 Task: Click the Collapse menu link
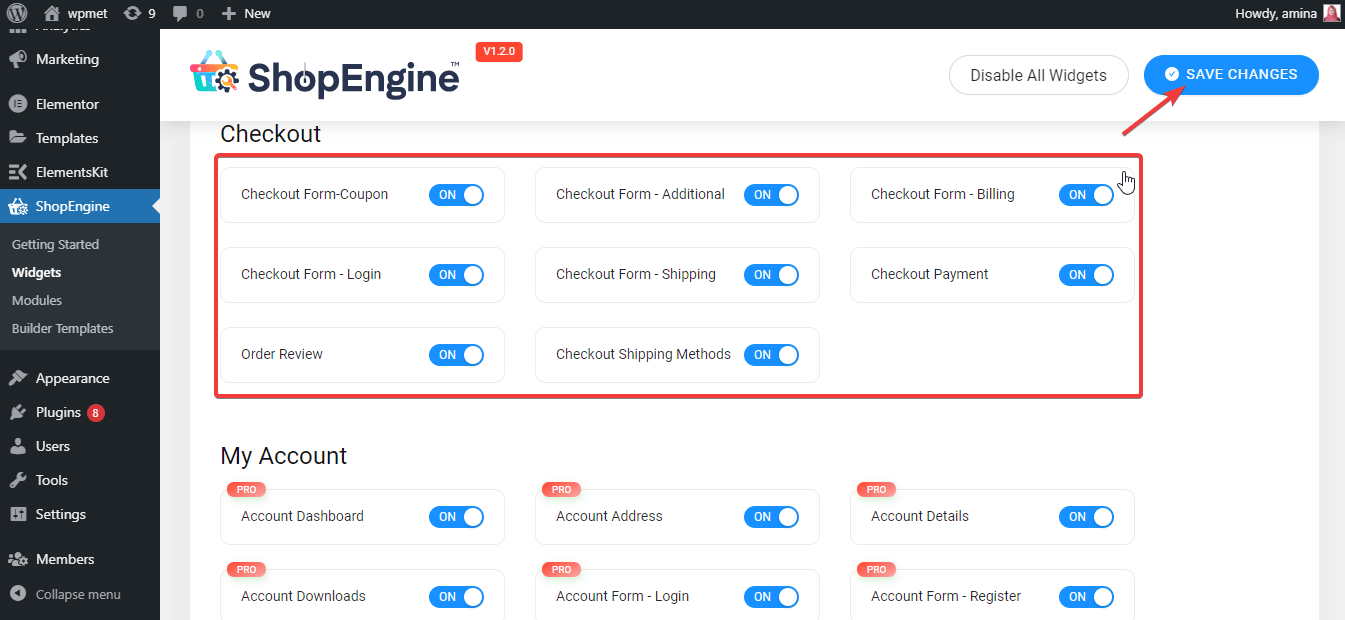pyautogui.click(x=78, y=594)
